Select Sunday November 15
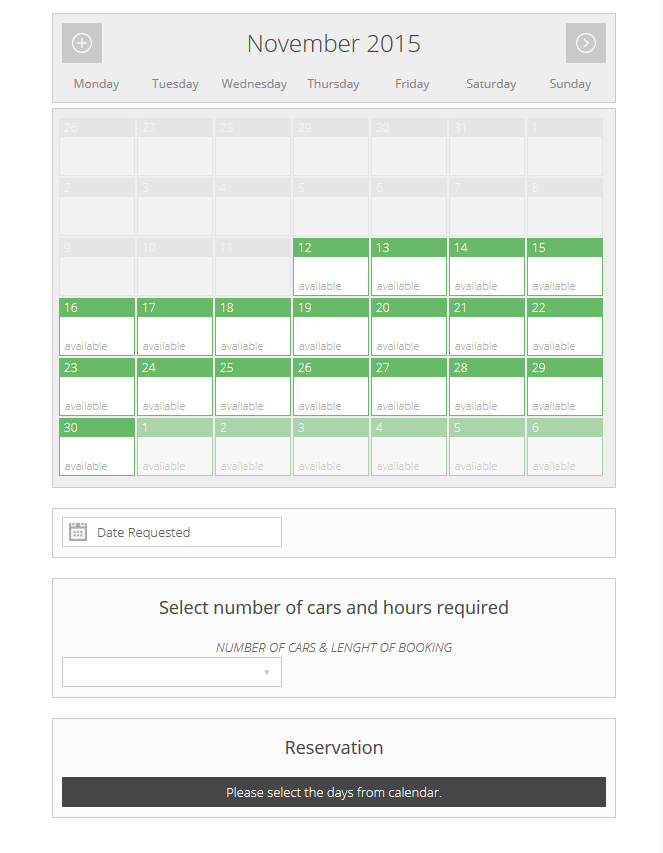 point(564,247)
